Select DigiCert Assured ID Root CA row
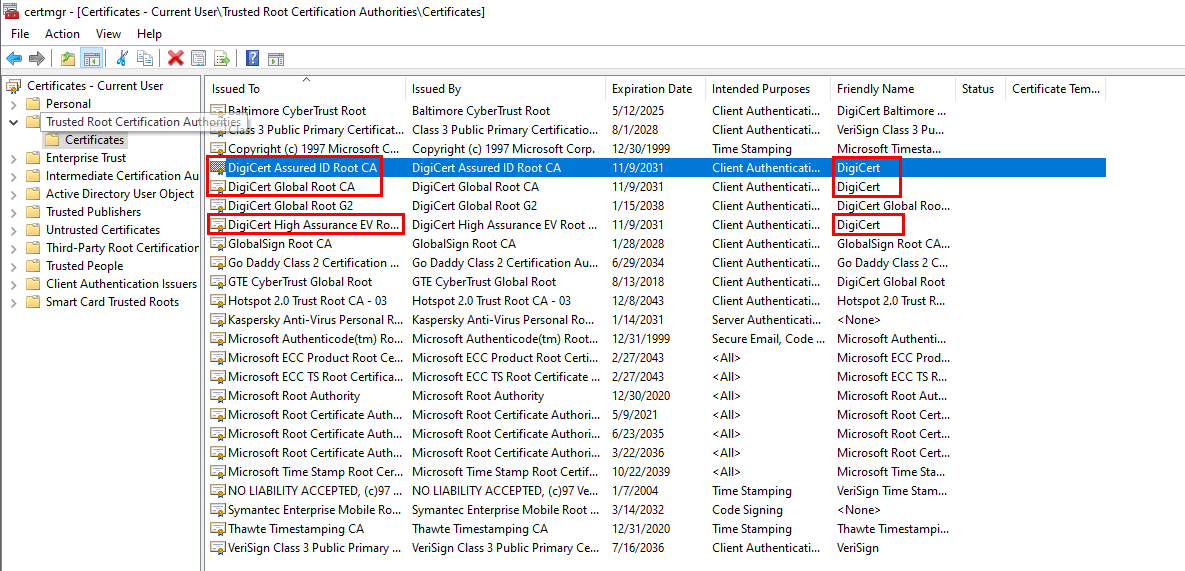 pos(657,168)
